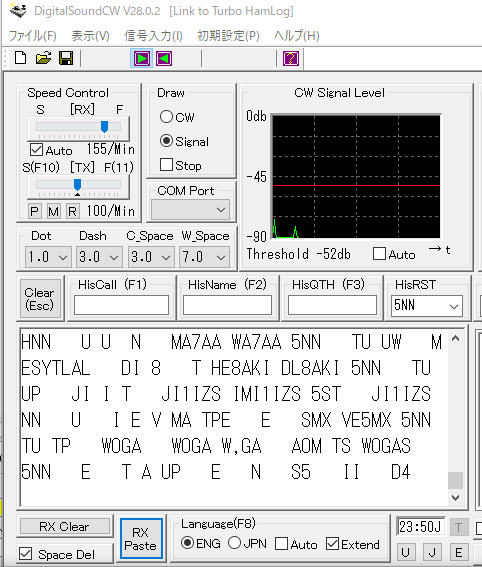482x567 pixels.
Task: Uncheck the RX speed Auto checkbox
Action: 37,150
